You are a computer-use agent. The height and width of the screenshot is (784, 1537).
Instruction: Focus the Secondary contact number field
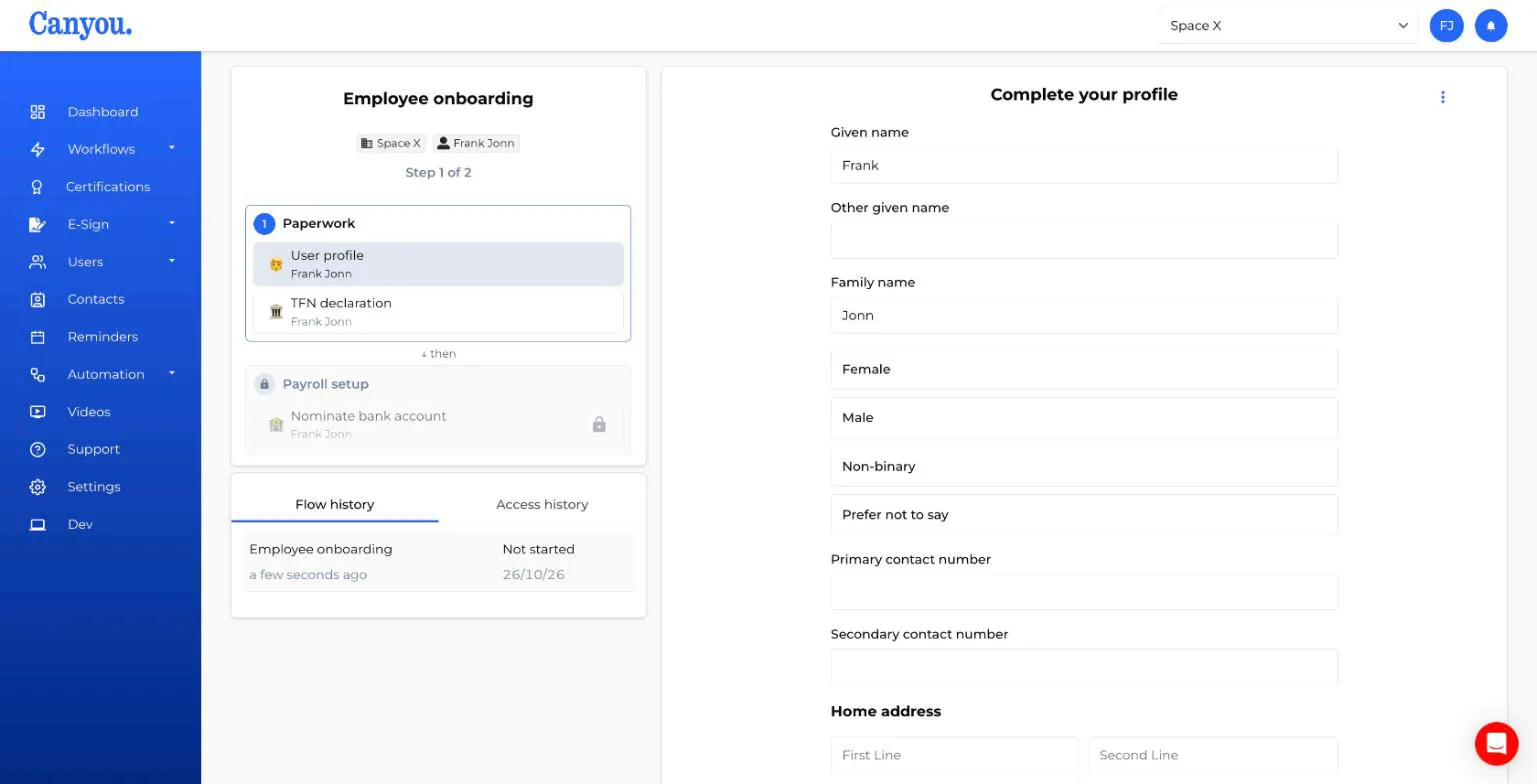(1084, 667)
